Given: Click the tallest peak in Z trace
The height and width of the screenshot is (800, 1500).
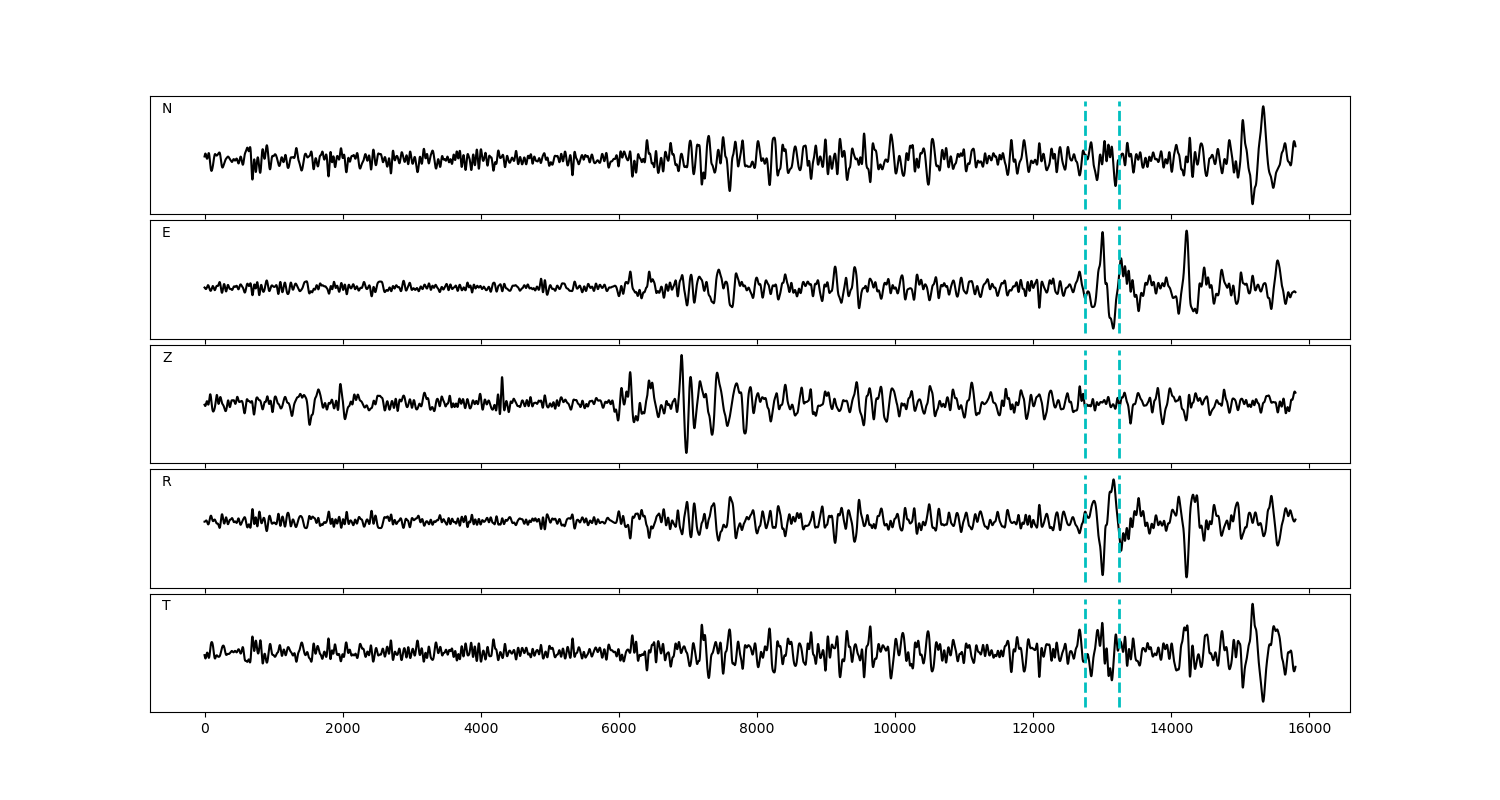Looking at the screenshot, I should pyautogui.click(x=681, y=356).
